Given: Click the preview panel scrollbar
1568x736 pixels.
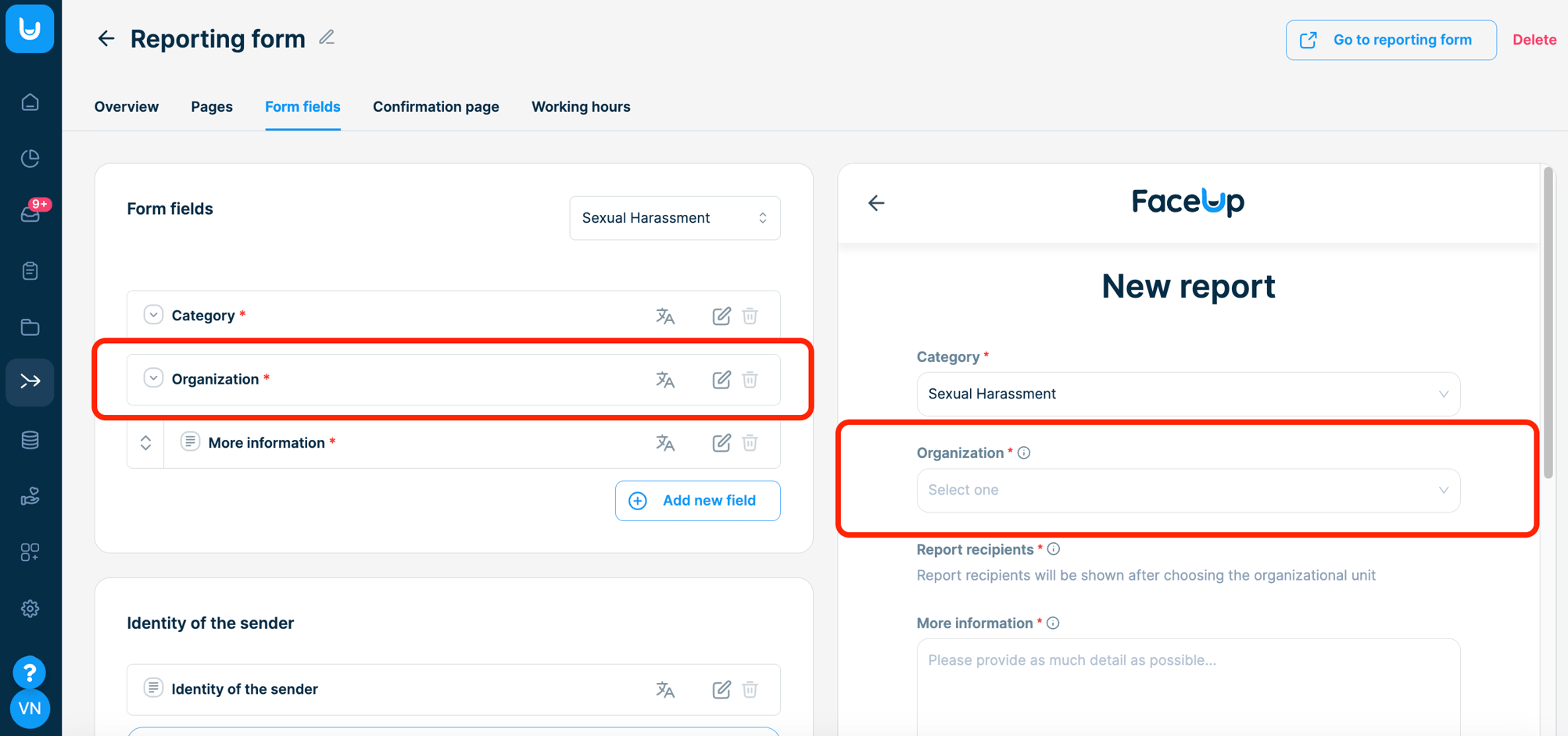Looking at the screenshot, I should point(1548,321).
